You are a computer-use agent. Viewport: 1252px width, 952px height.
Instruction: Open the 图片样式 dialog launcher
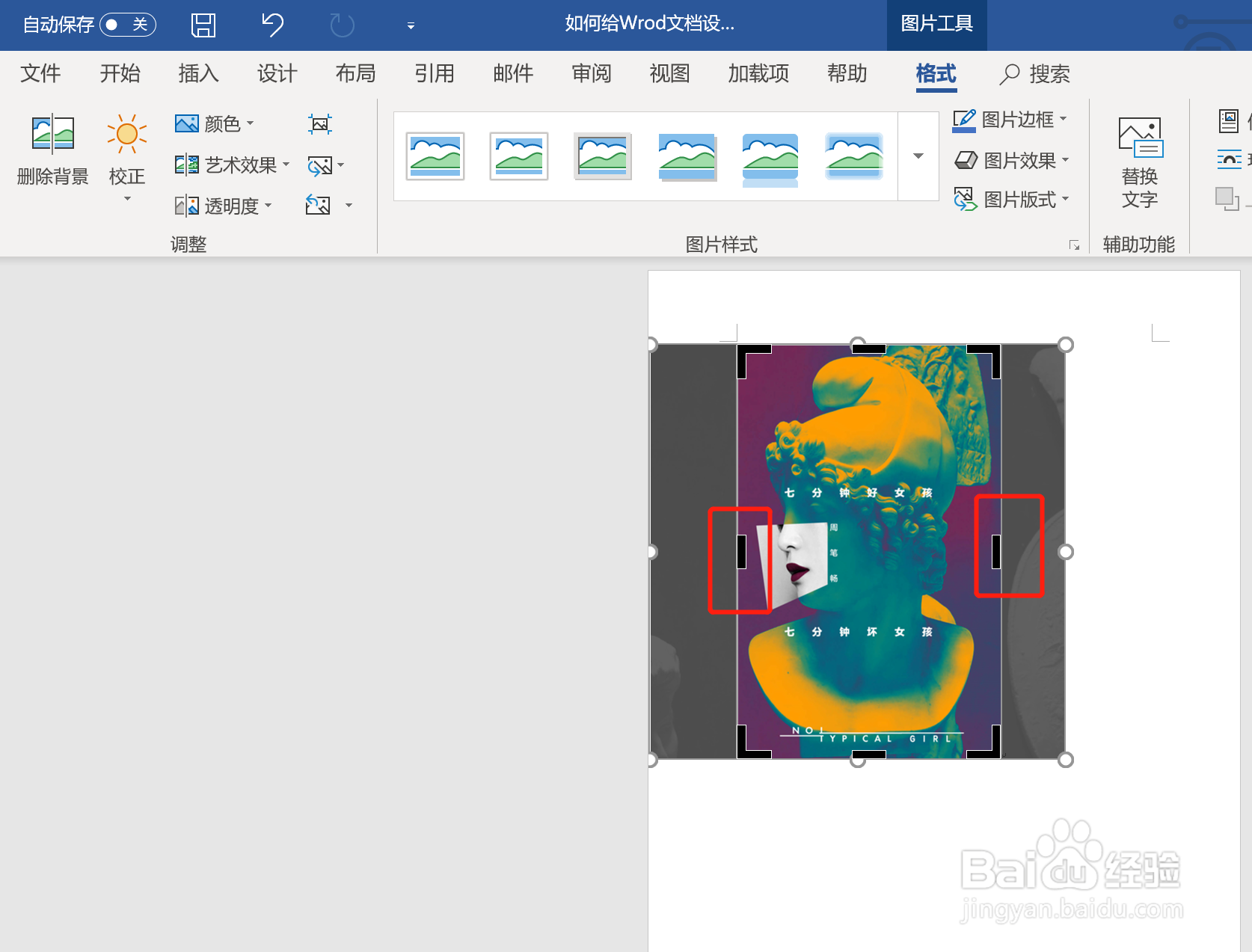tap(1075, 245)
